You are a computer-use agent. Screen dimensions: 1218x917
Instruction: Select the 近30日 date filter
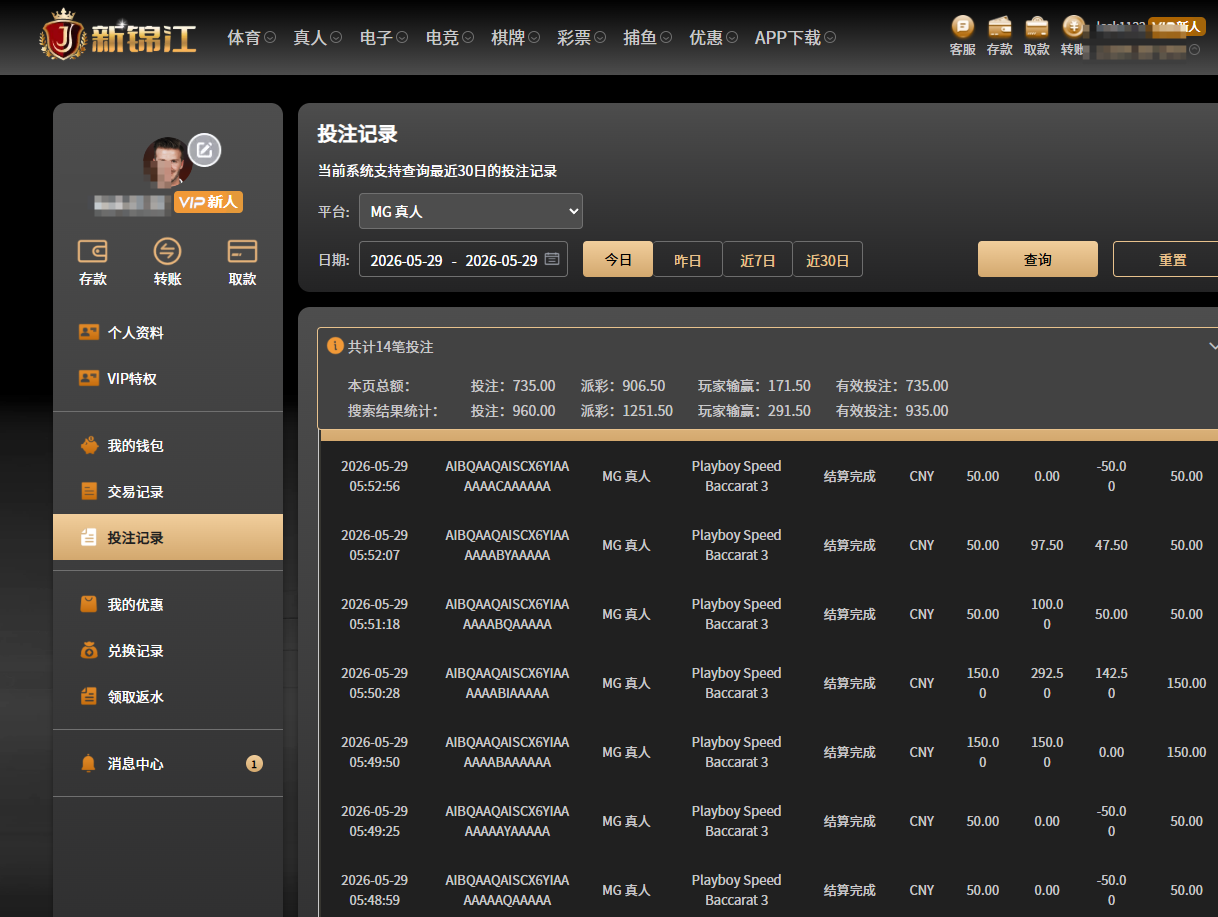tap(828, 259)
